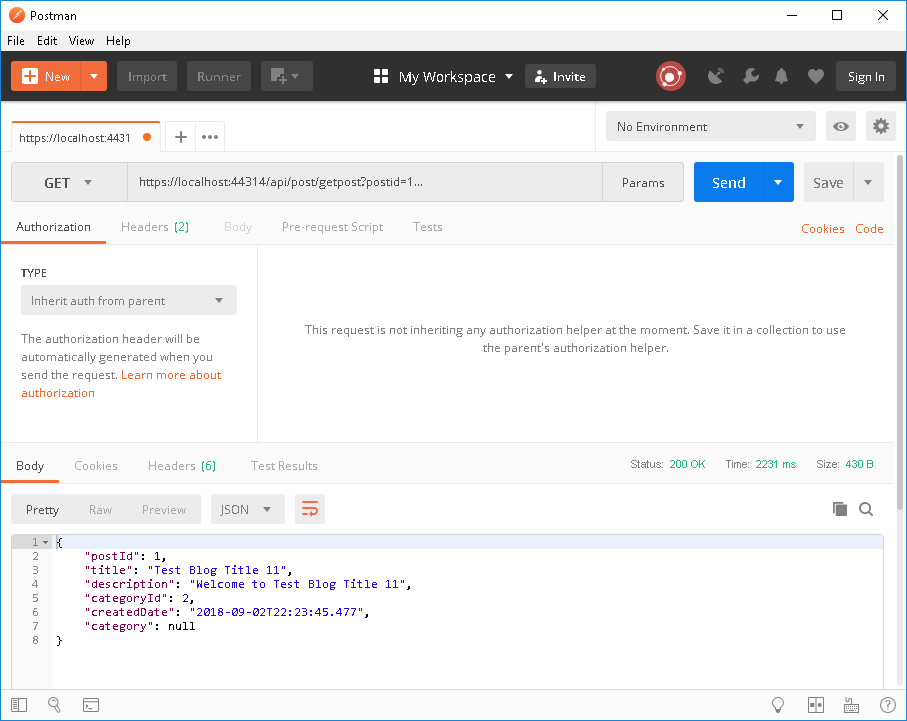Switch to the Authorization tab
This screenshot has height=721, width=907.
(53, 227)
